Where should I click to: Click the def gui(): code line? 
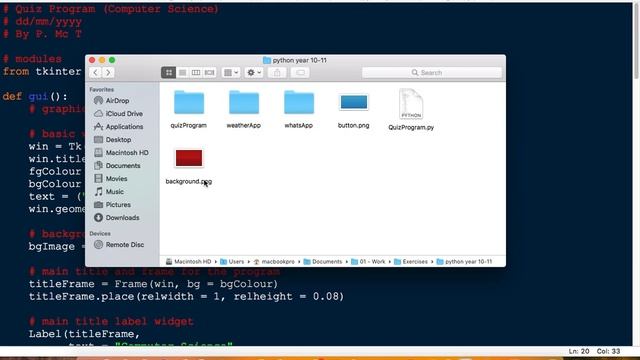tap(35, 96)
